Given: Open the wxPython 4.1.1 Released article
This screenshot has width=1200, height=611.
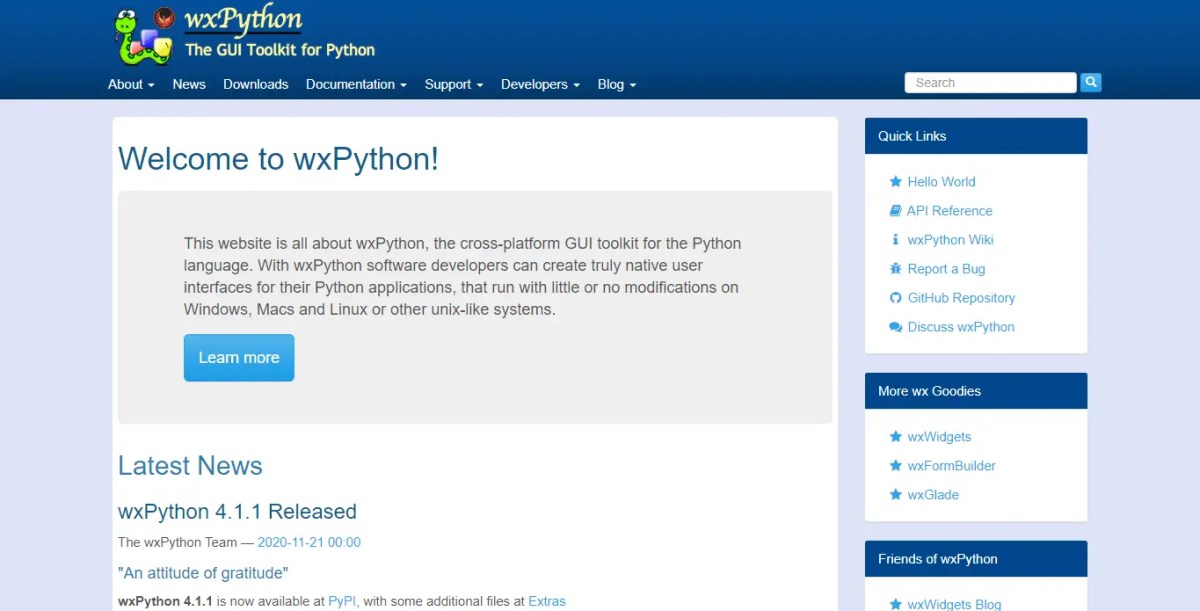Looking at the screenshot, I should tap(237, 511).
